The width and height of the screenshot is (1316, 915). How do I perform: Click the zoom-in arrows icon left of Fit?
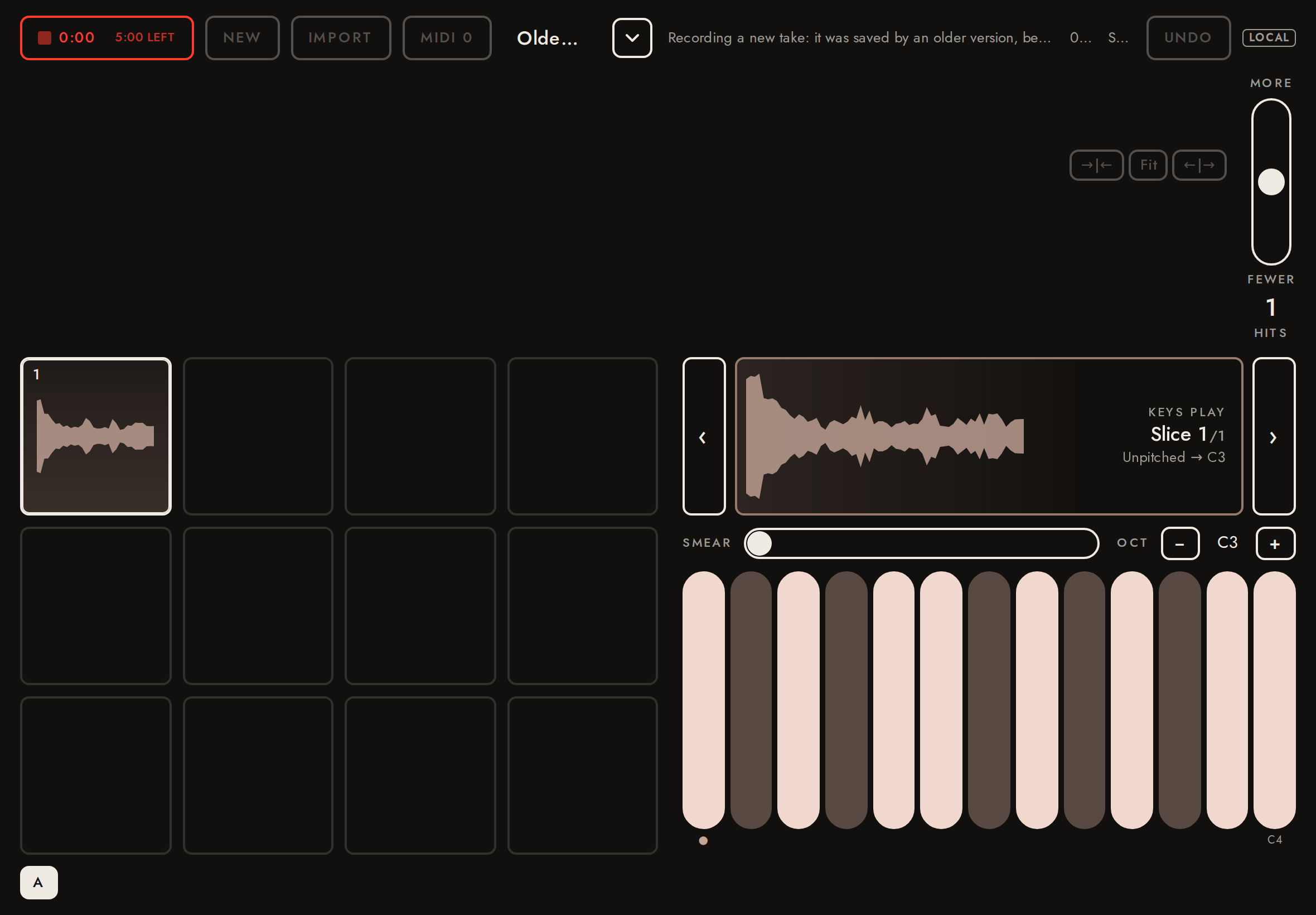(1096, 165)
